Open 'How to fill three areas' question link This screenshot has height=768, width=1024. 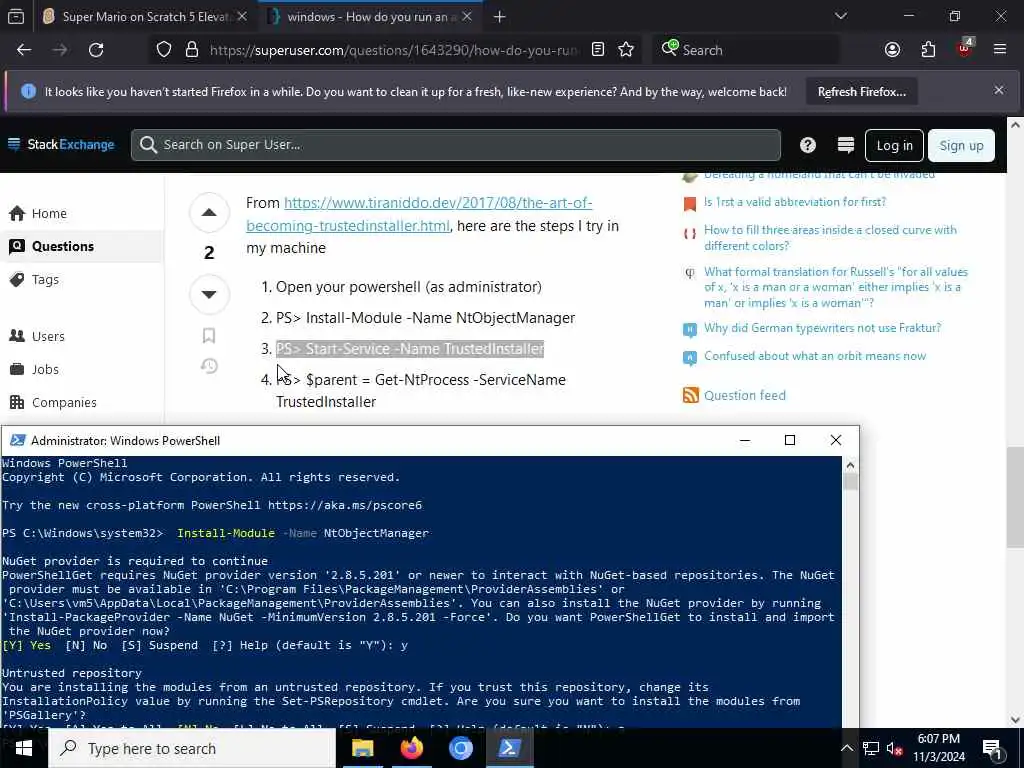click(829, 238)
